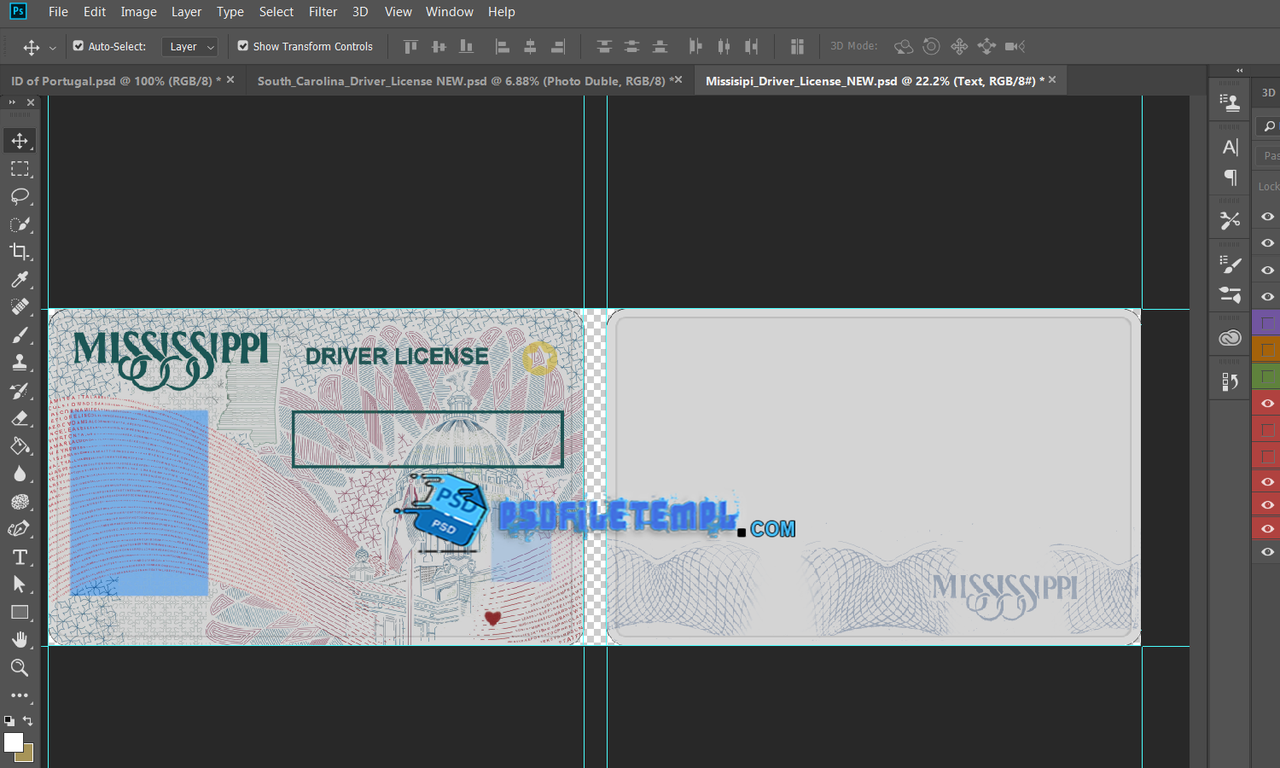This screenshot has height=768, width=1280.
Task: Open the Image menu
Action: click(138, 12)
